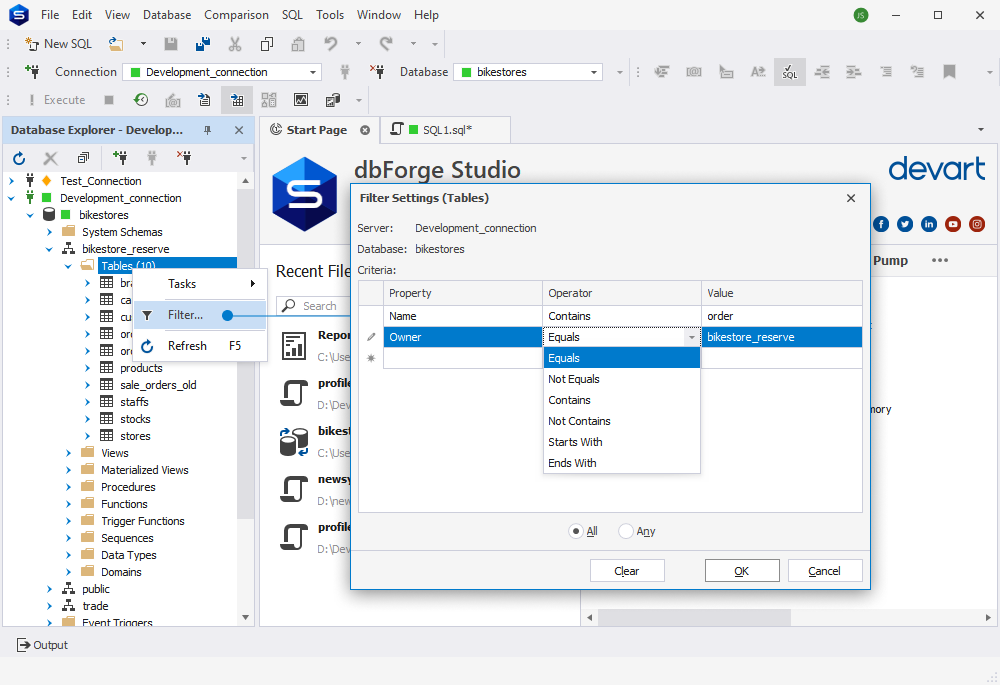1000x685 pixels.
Task: Click the LinkedIn social icon
Action: click(929, 224)
